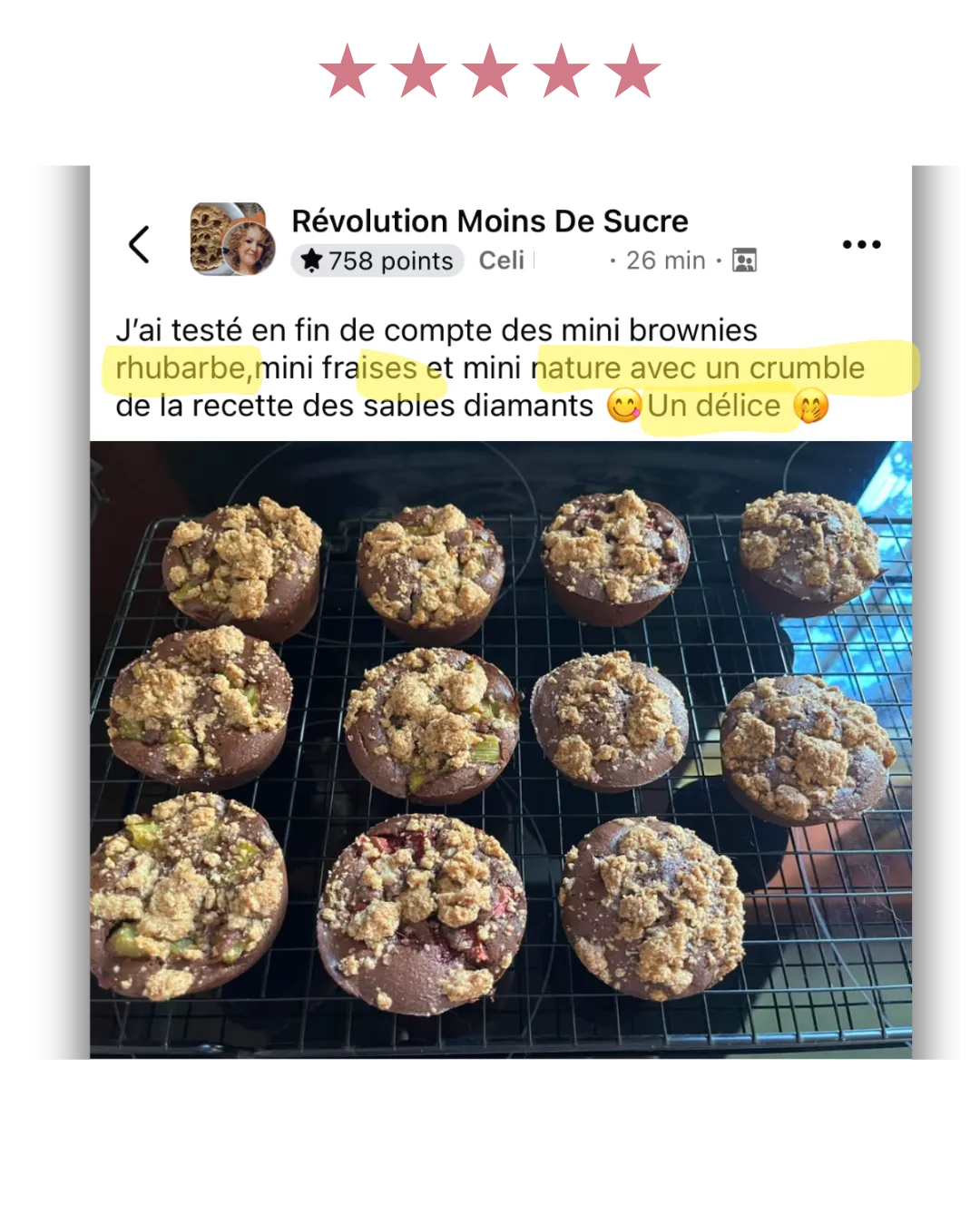Click the yummy face emoji after diamants
980x1225 pixels.
coord(624,406)
